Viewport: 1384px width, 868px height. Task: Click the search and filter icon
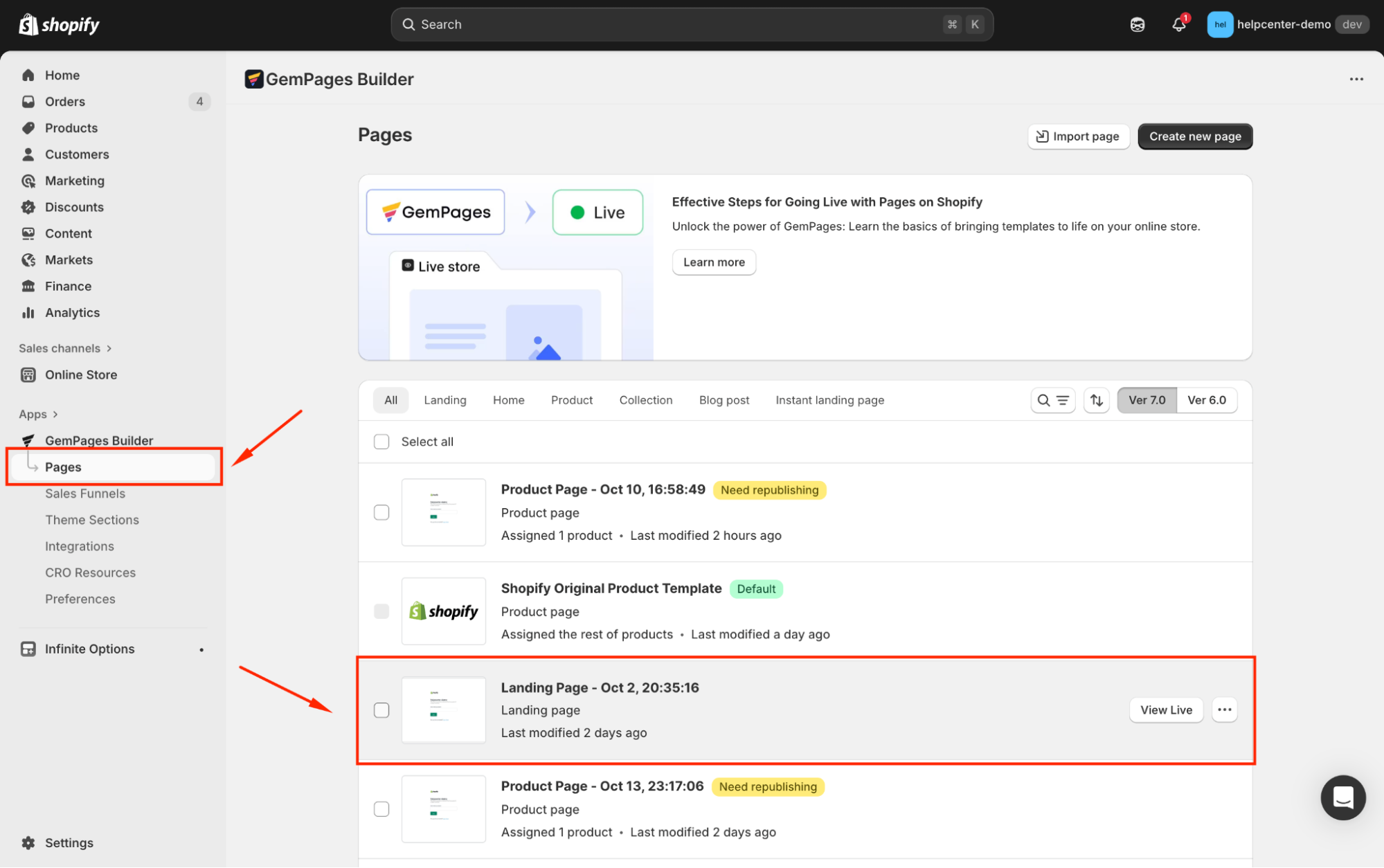[1052, 400]
